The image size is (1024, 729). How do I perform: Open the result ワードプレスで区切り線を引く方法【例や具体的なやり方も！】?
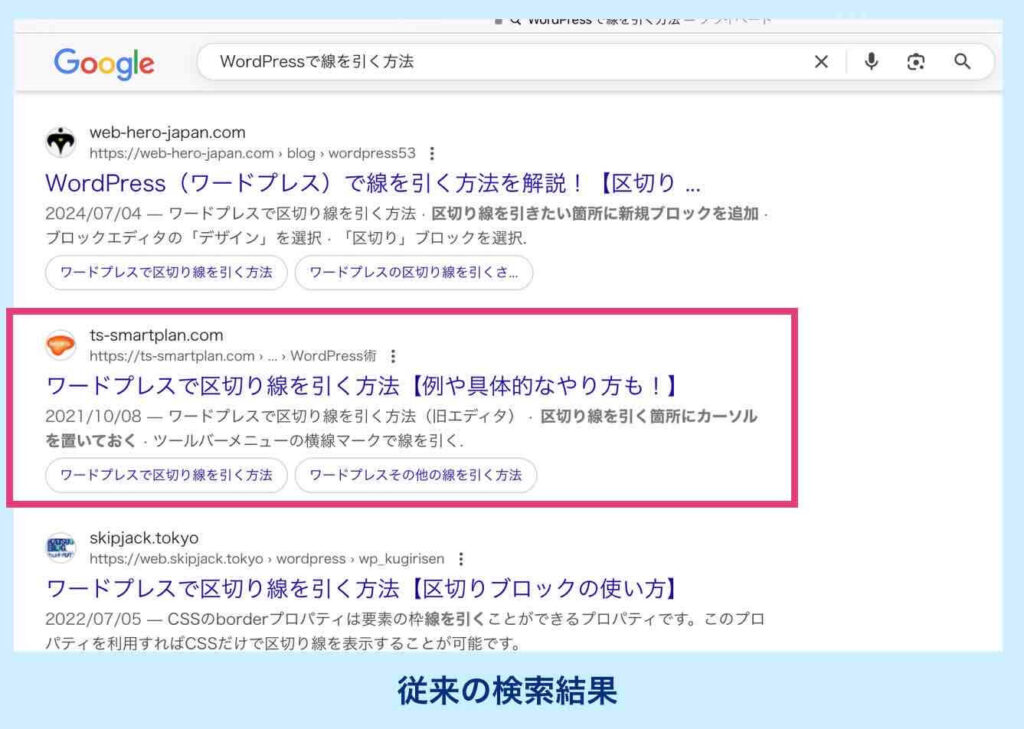[x=362, y=386]
